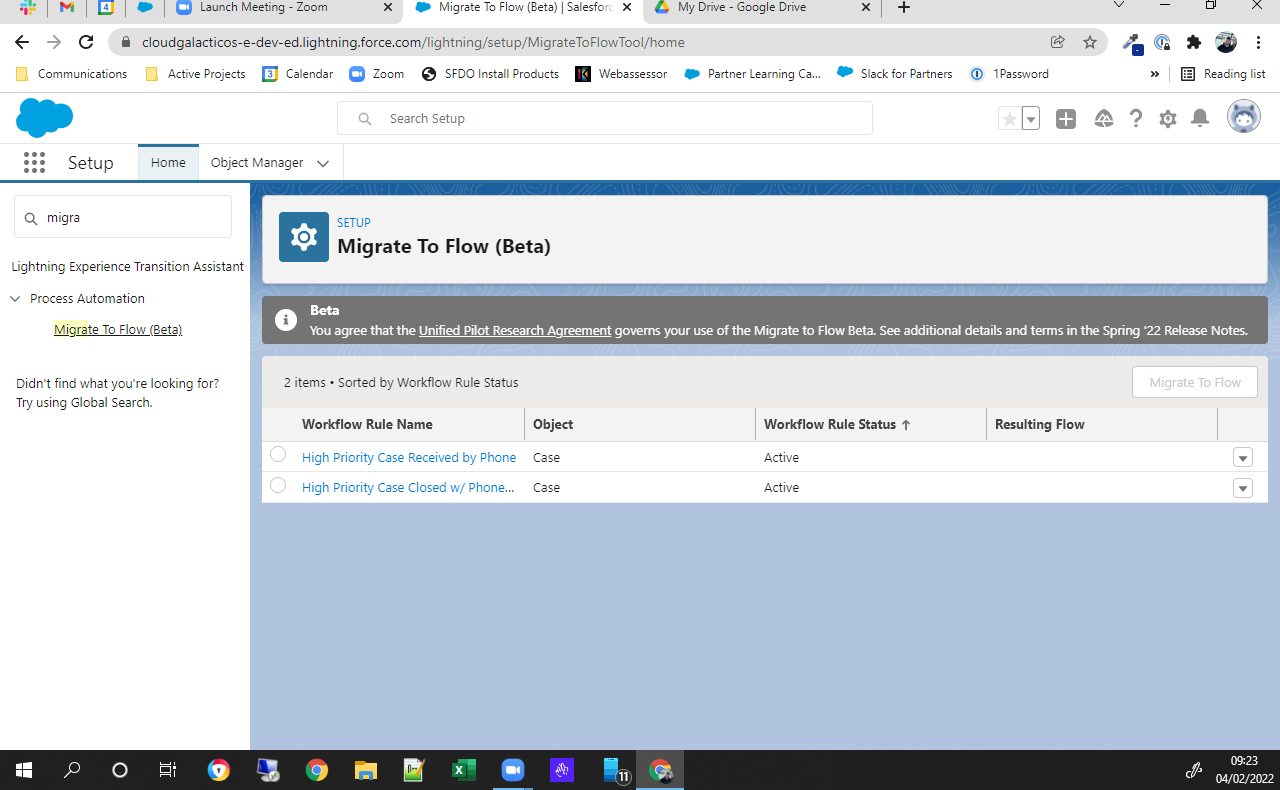Open High Priority Case Received by Phone rule
The image size is (1280, 790).
click(x=409, y=457)
